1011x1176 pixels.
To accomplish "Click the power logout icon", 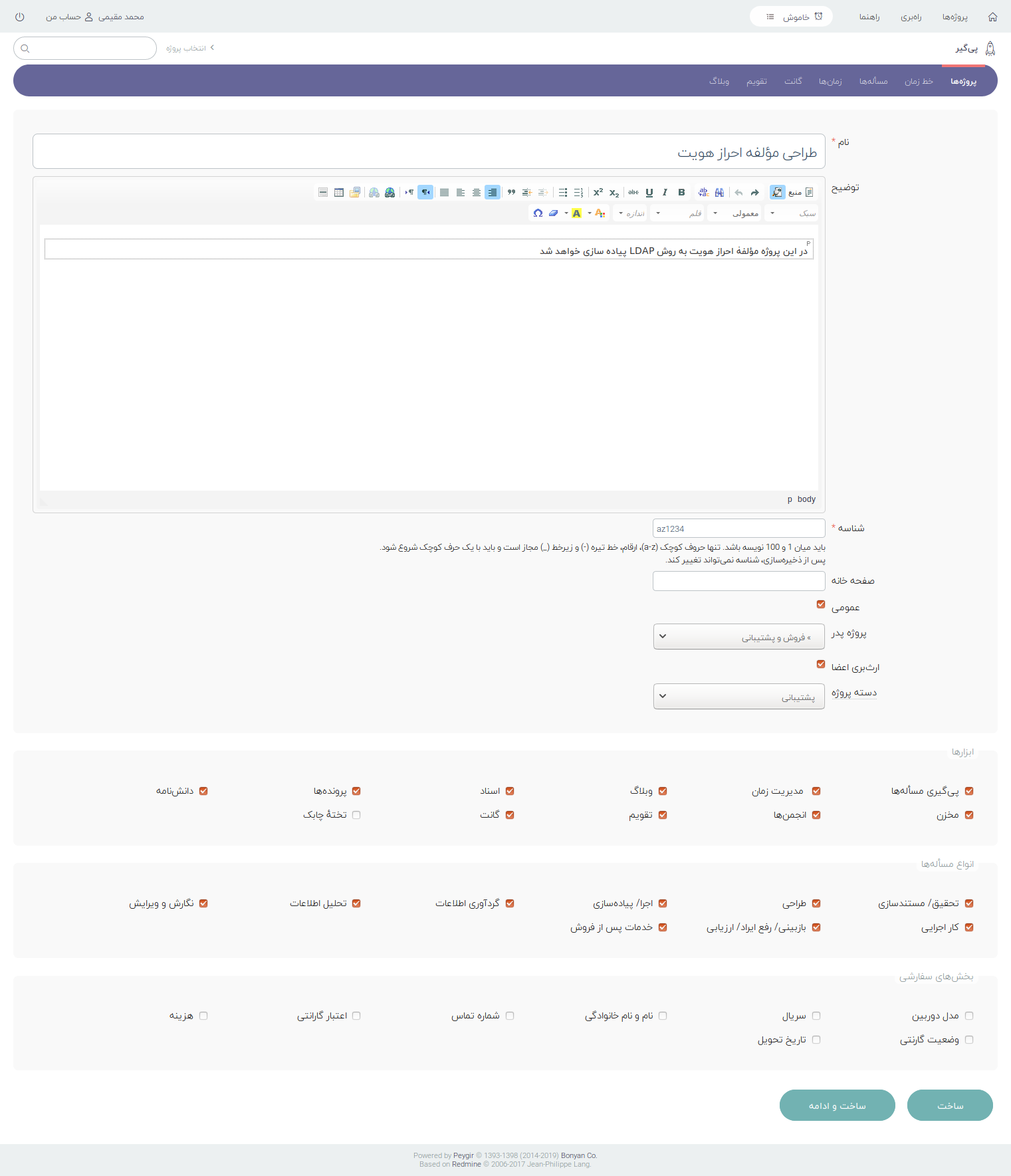I will coord(19,17).
